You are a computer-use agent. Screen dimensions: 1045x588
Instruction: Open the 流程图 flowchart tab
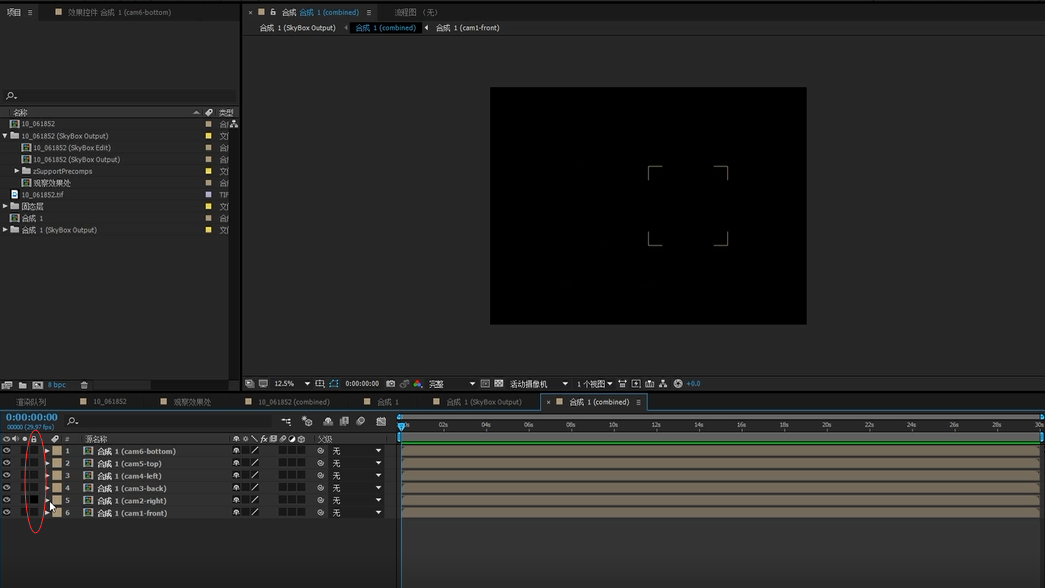click(x=415, y=12)
